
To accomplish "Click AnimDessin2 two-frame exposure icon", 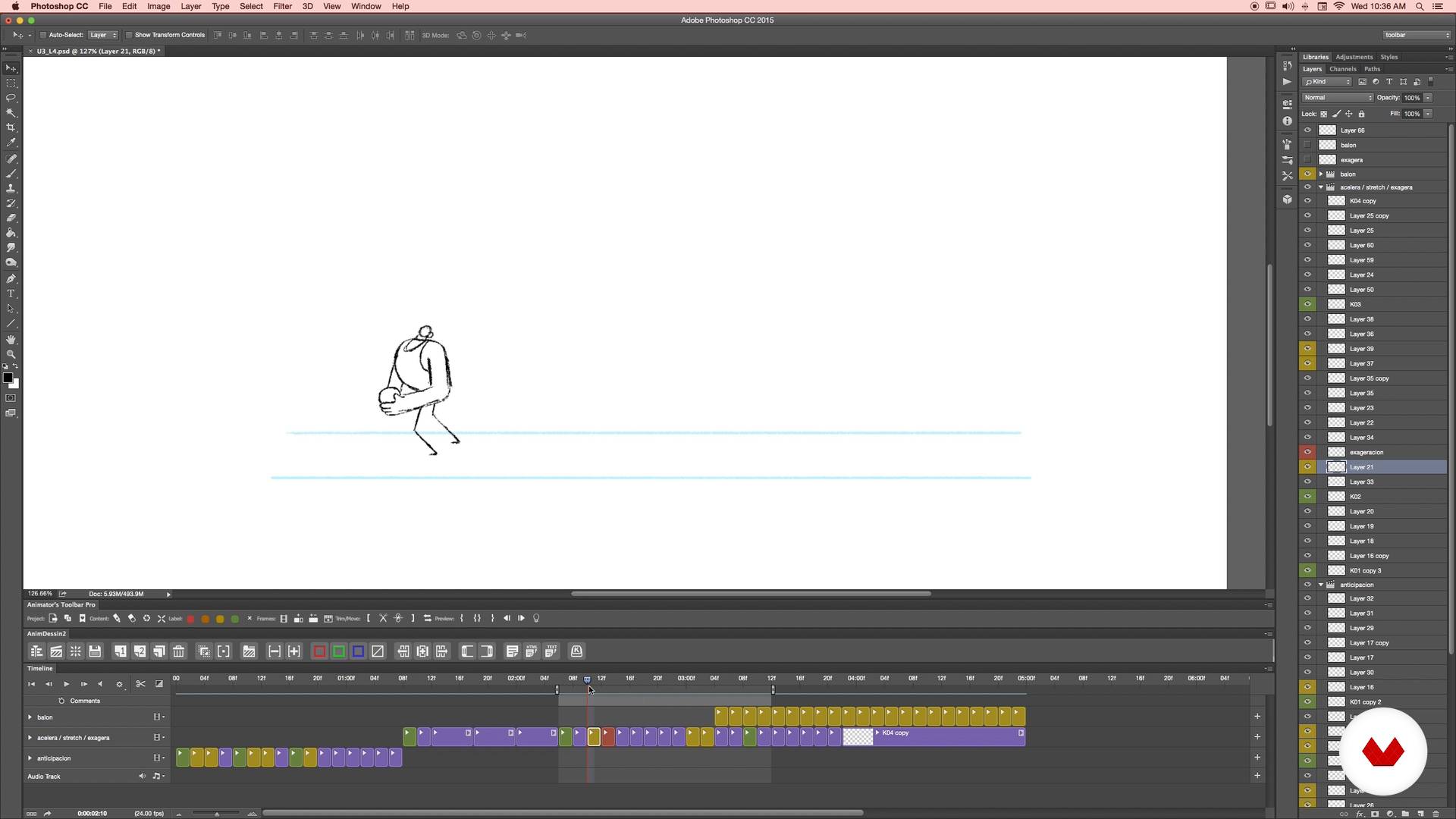I will (140, 651).
